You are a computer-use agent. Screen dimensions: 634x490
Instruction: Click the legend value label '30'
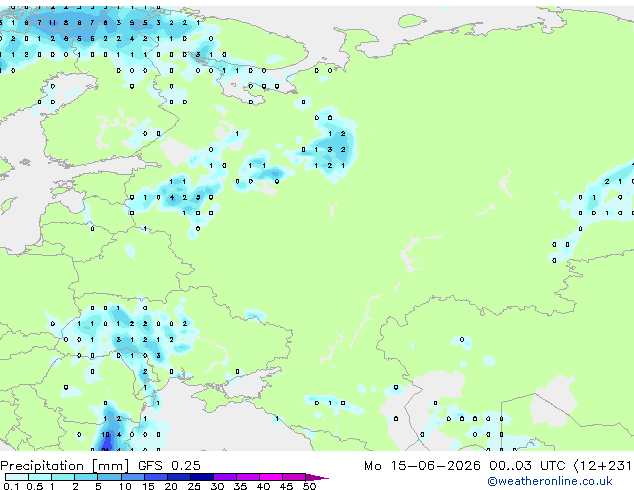pyautogui.click(x=217, y=486)
